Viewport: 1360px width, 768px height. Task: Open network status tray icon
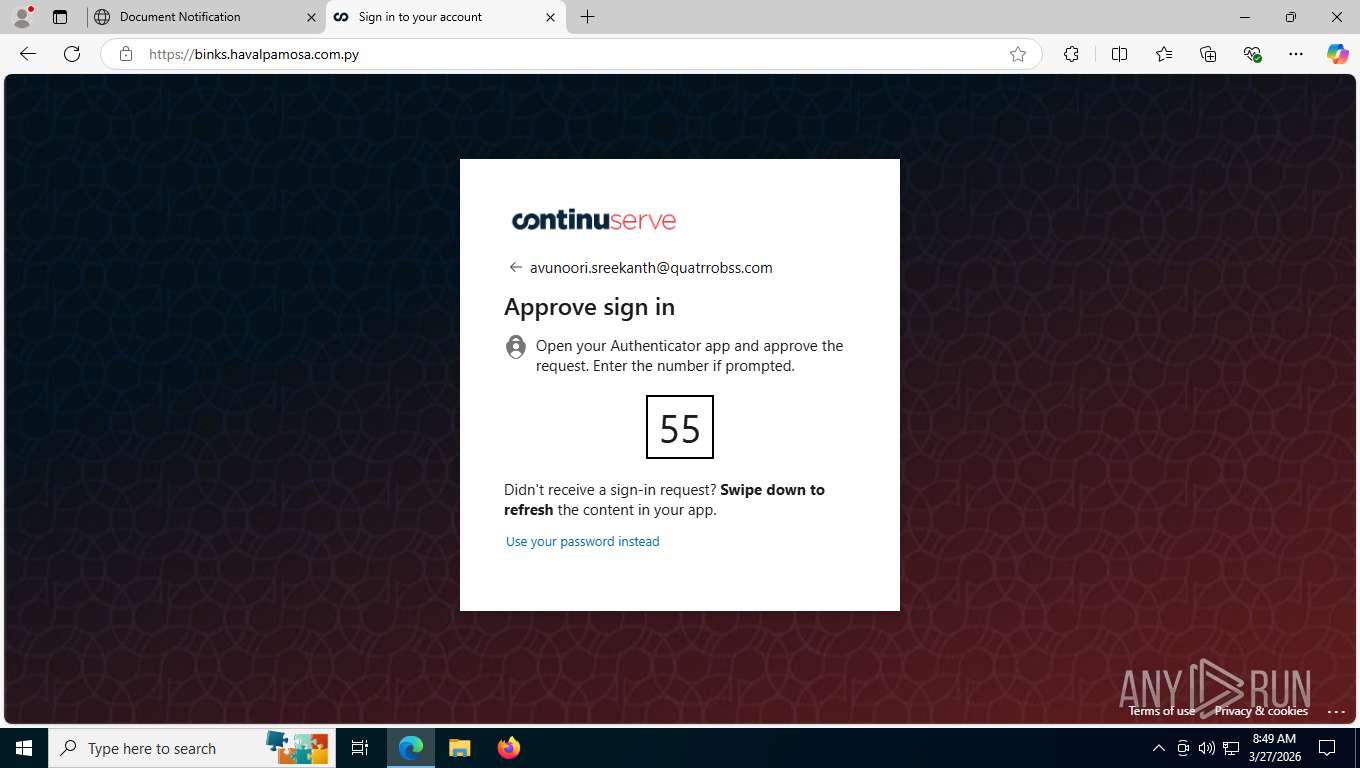click(x=1231, y=748)
